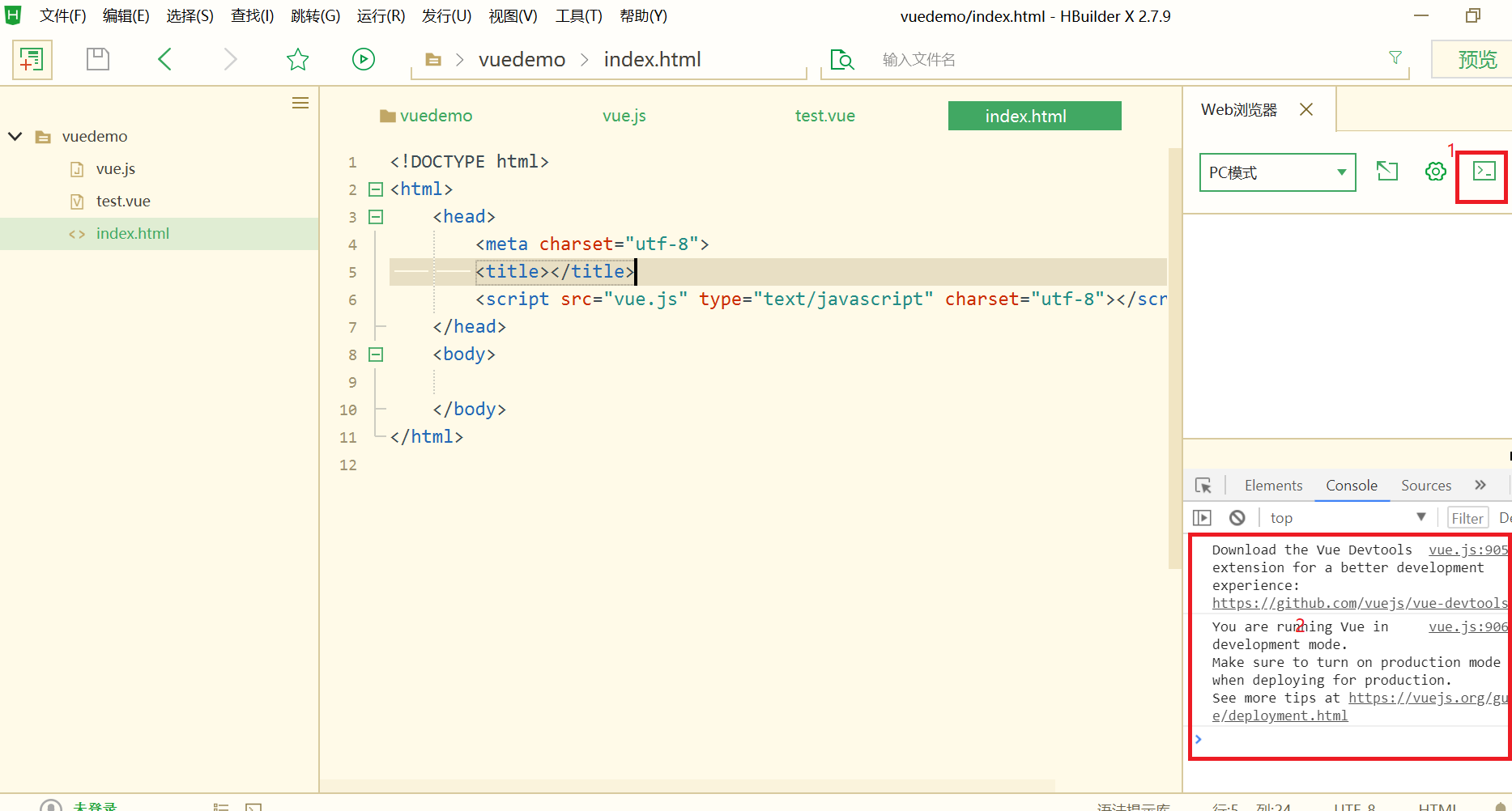
Task: Click the run/play icon in toolbar
Action: click(x=363, y=59)
